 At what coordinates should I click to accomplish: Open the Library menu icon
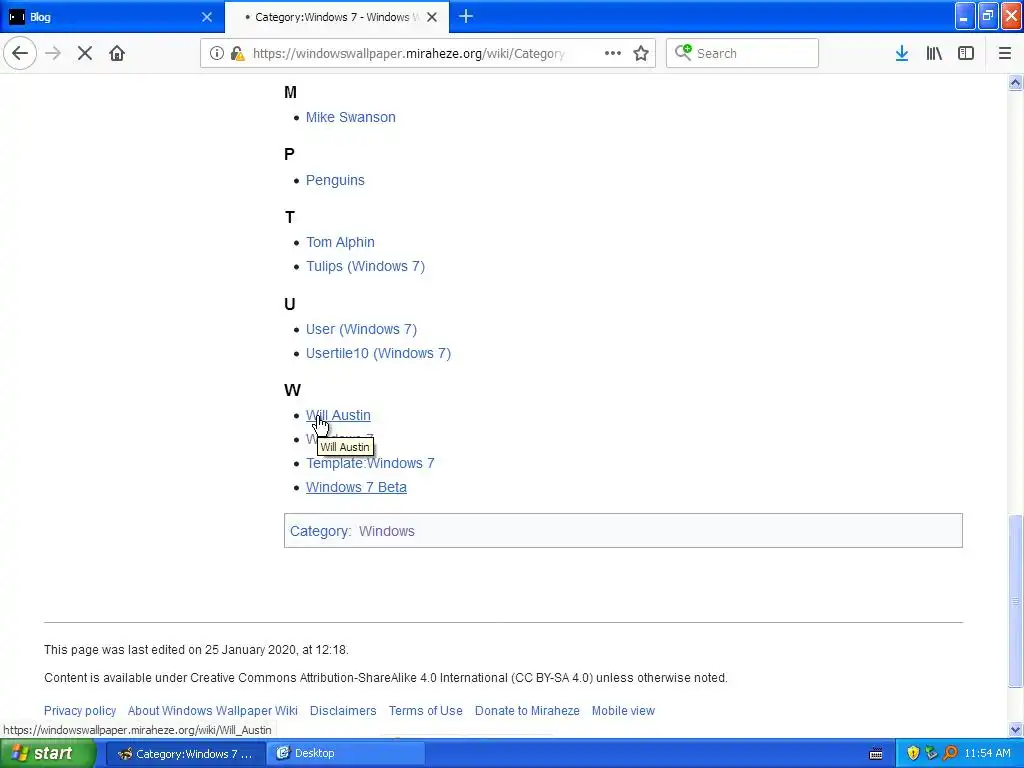[x=934, y=53]
